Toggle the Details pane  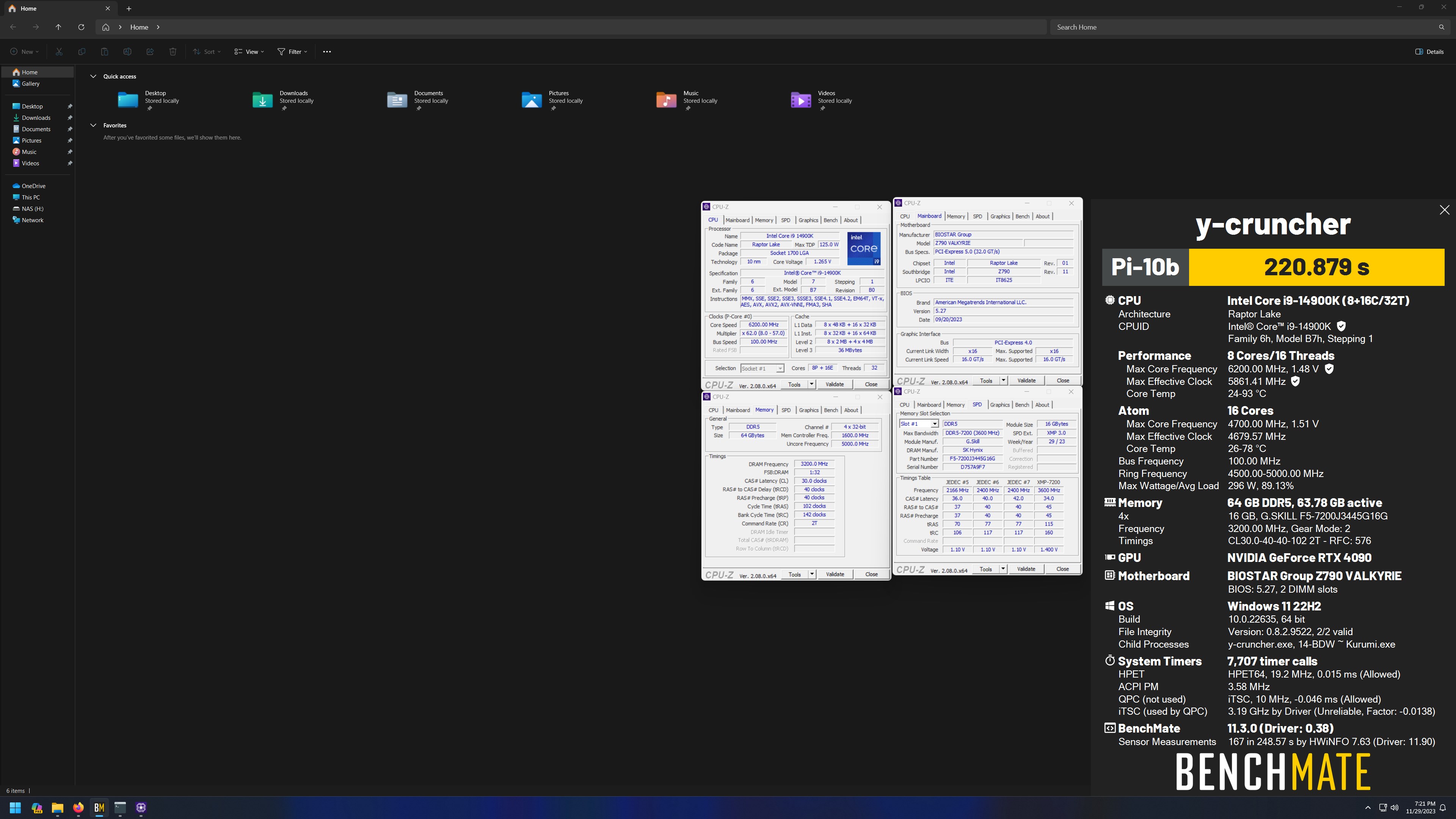[x=1429, y=52]
